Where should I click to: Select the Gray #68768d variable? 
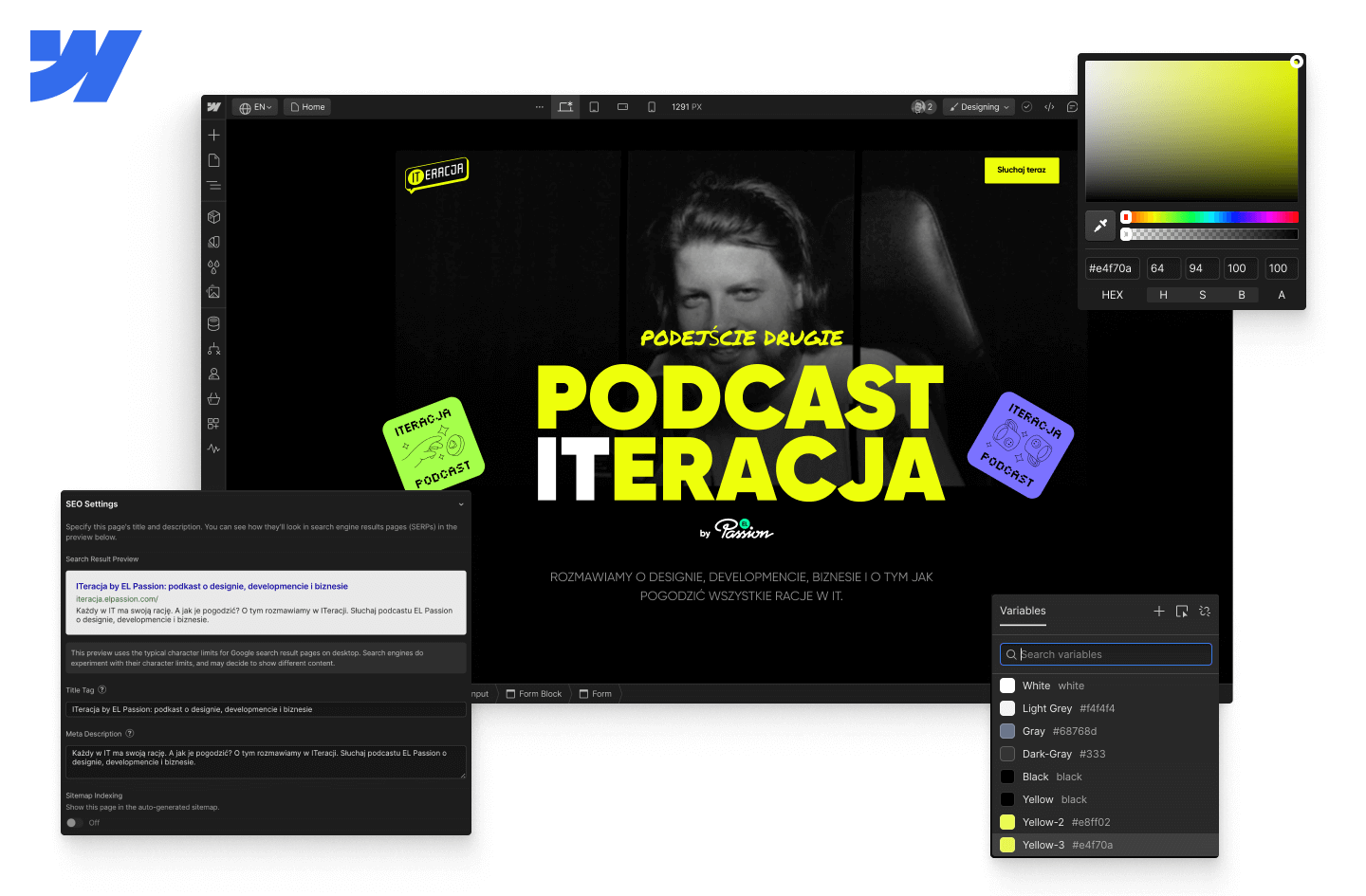point(1105,731)
